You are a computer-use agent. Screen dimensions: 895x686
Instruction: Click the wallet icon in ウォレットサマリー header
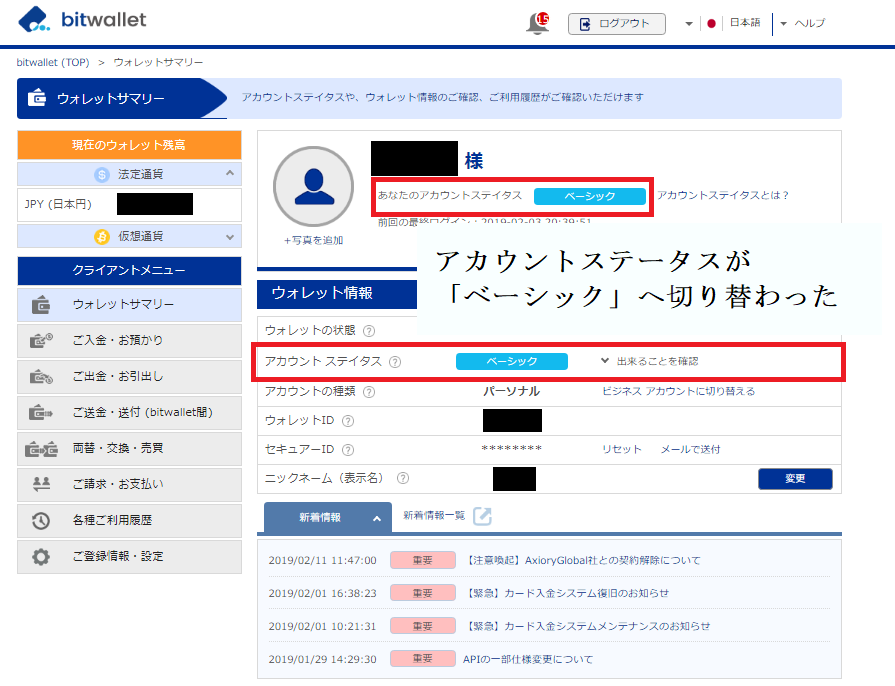[x=37, y=98]
